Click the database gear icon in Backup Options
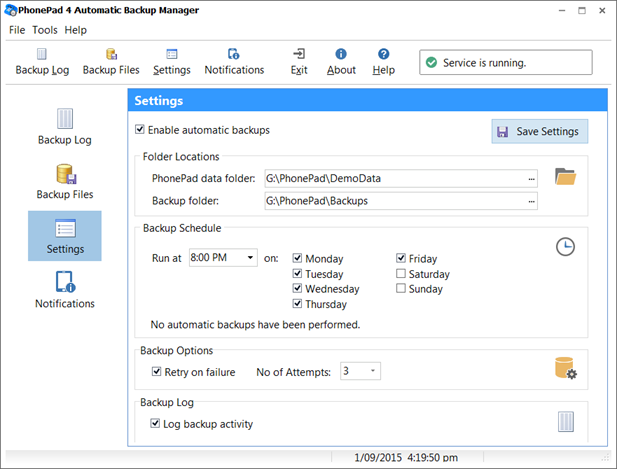 click(x=565, y=368)
